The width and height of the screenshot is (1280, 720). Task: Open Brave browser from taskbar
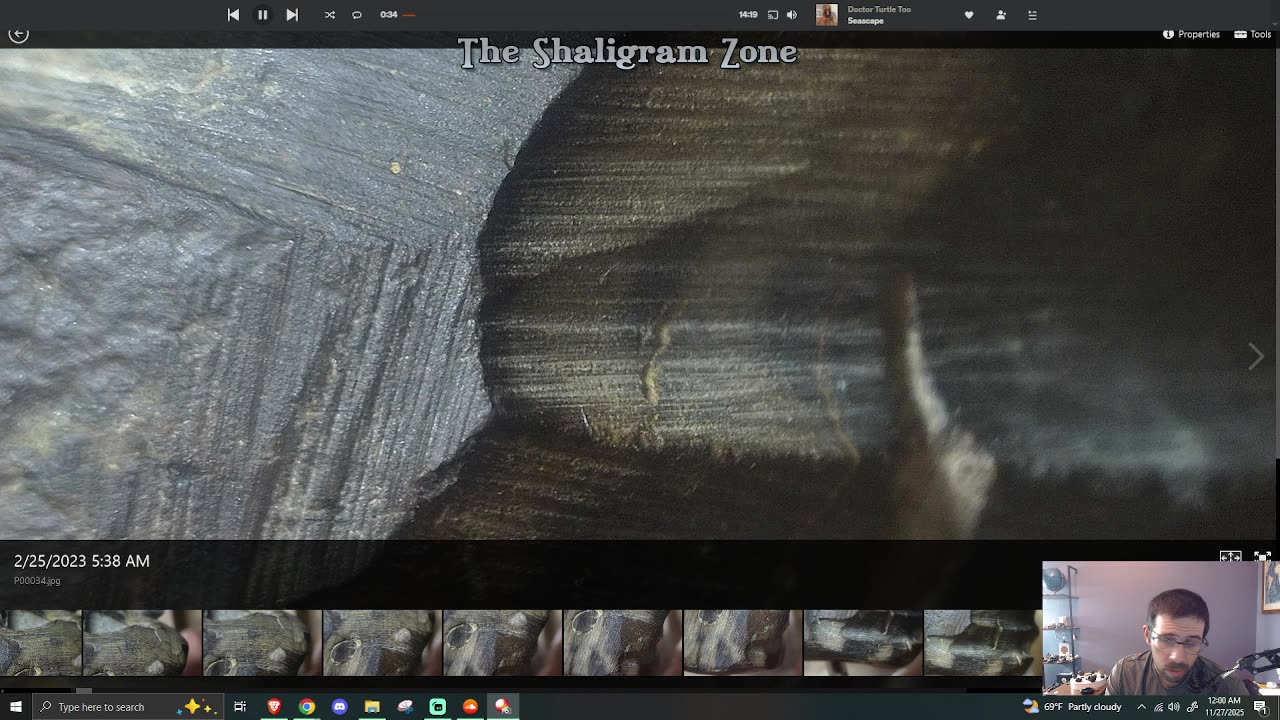point(274,707)
